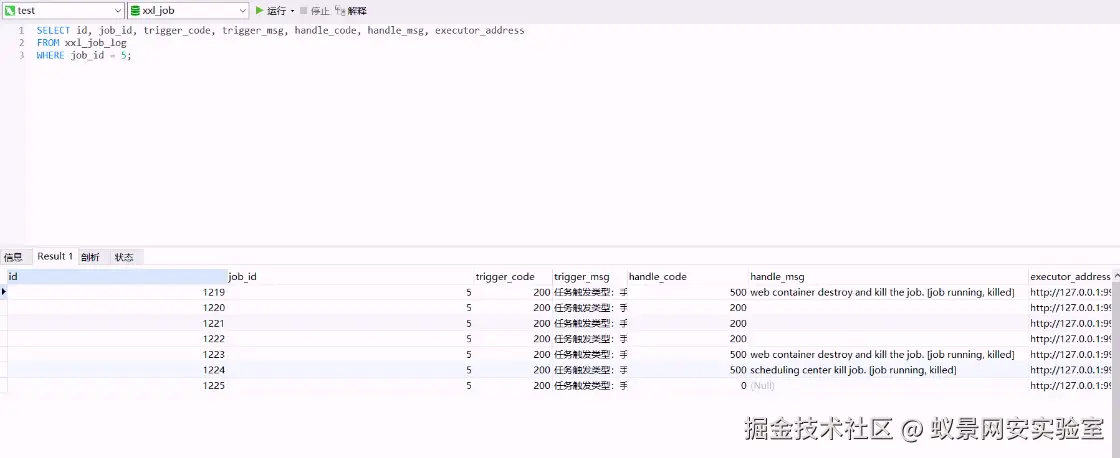Click the trigger_msg column header

point(590,277)
